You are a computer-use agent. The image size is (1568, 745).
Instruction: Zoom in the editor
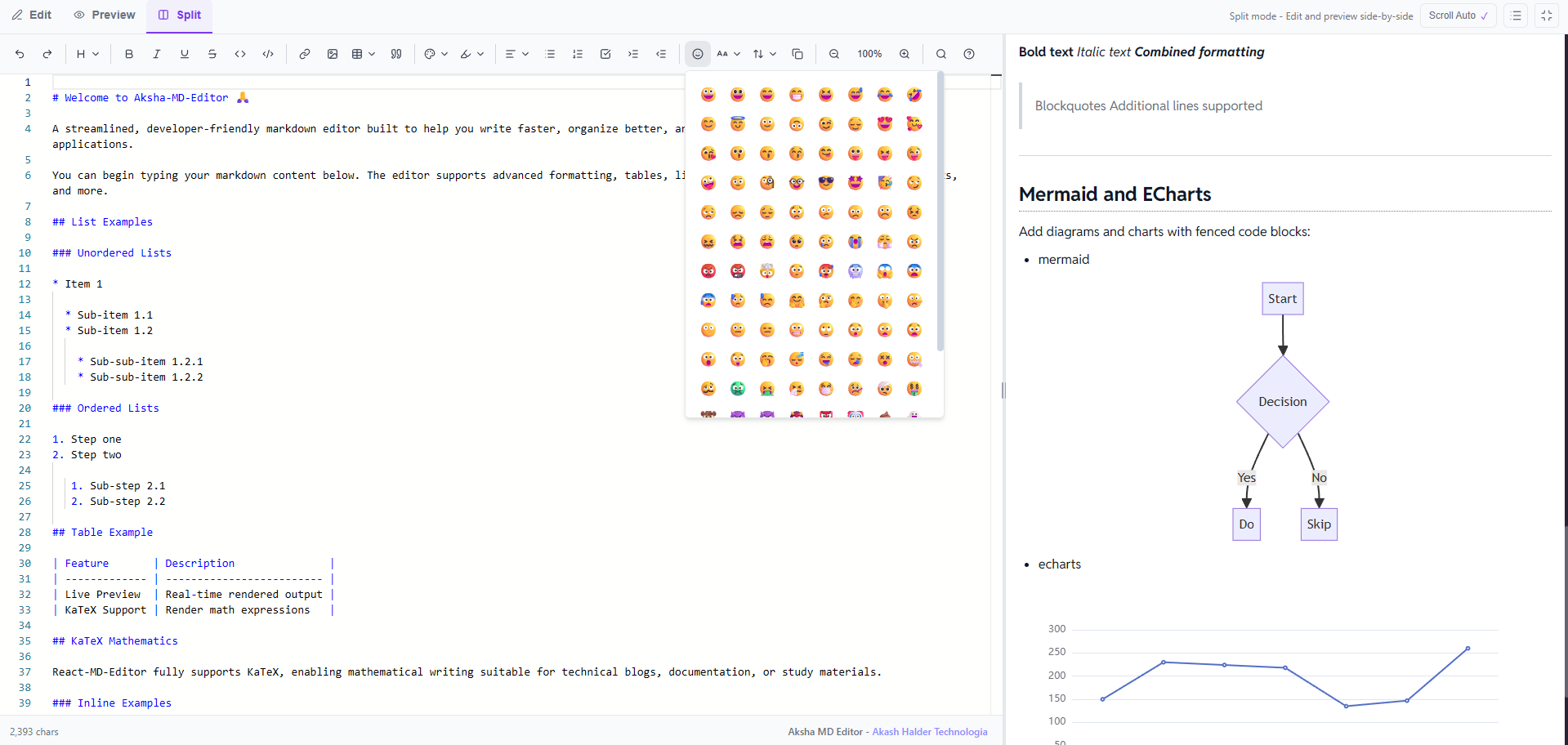point(905,54)
